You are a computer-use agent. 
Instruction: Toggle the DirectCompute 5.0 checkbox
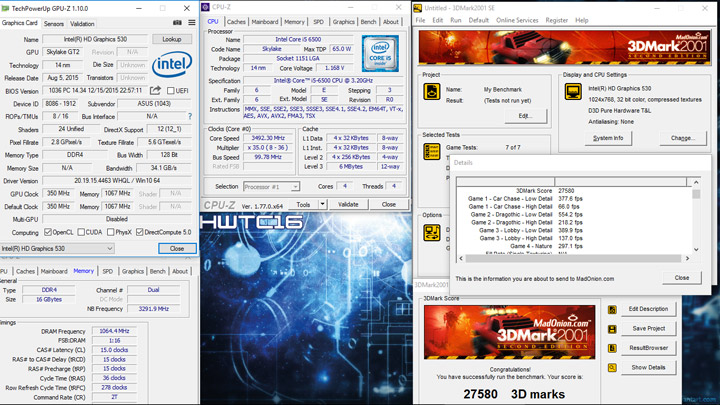pos(140,232)
